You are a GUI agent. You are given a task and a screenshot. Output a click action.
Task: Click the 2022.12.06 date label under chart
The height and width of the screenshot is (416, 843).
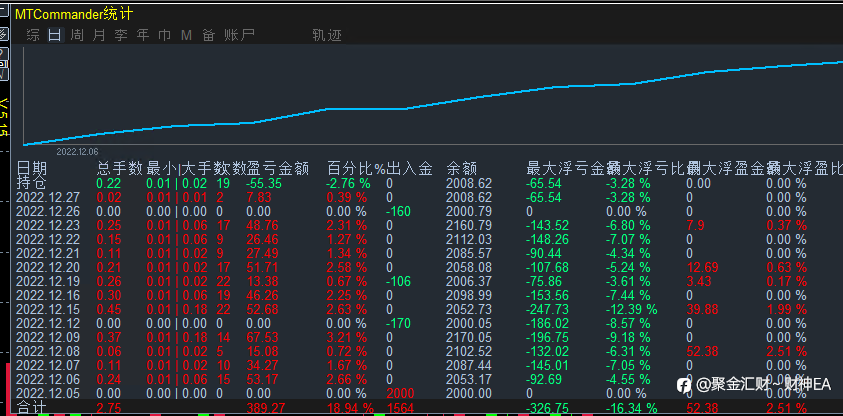click(77, 152)
